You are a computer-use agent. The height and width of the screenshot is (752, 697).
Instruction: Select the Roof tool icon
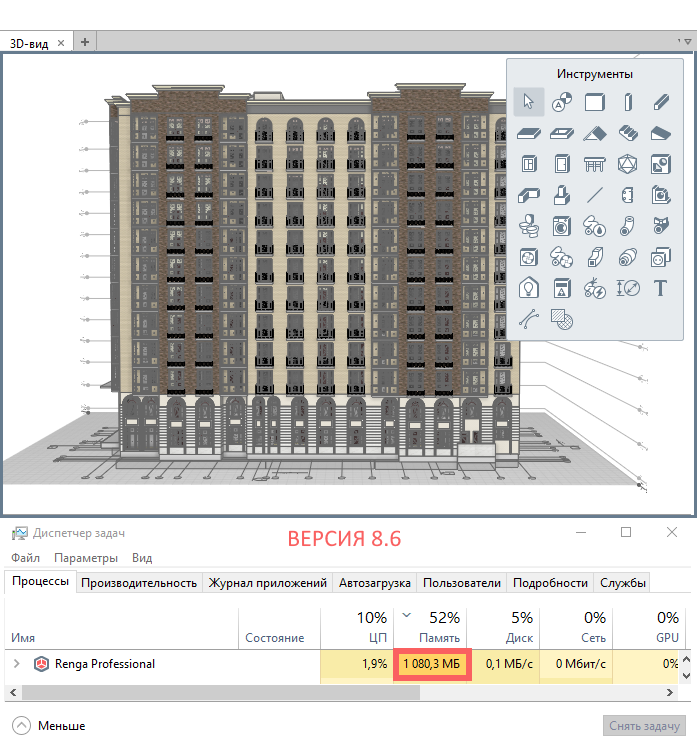[595, 133]
